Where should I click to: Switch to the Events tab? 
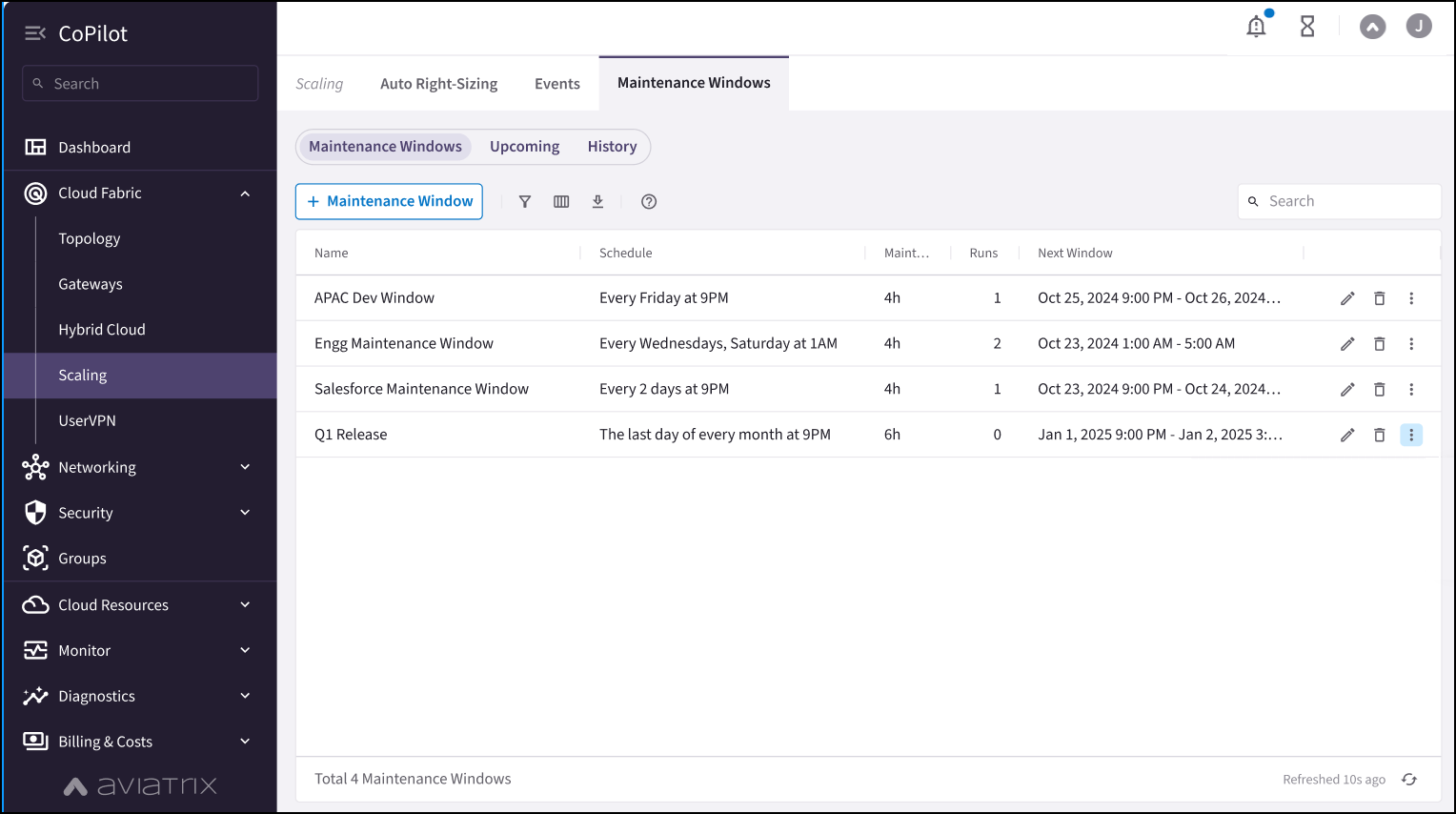pos(557,83)
